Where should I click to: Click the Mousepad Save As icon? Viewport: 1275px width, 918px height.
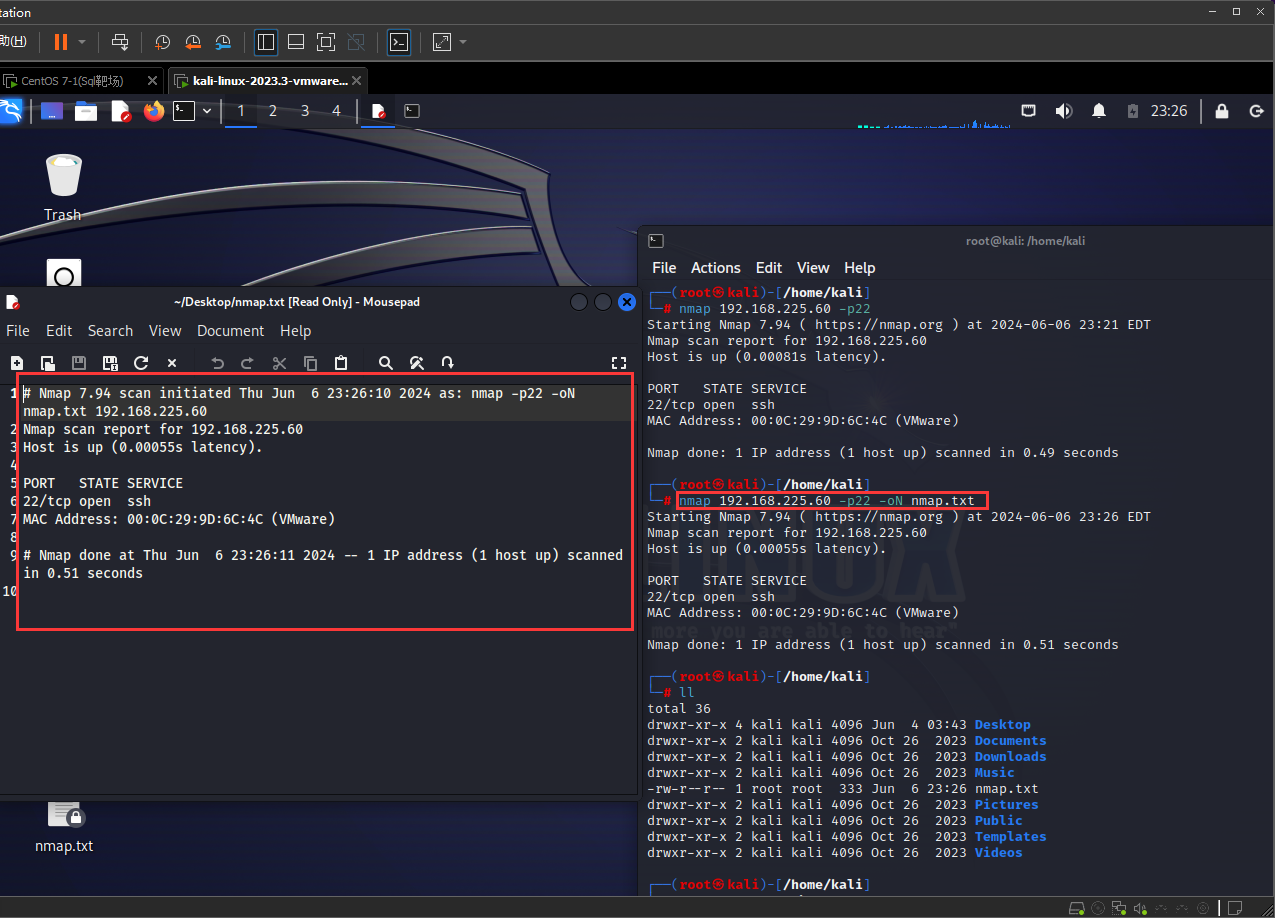[x=110, y=363]
